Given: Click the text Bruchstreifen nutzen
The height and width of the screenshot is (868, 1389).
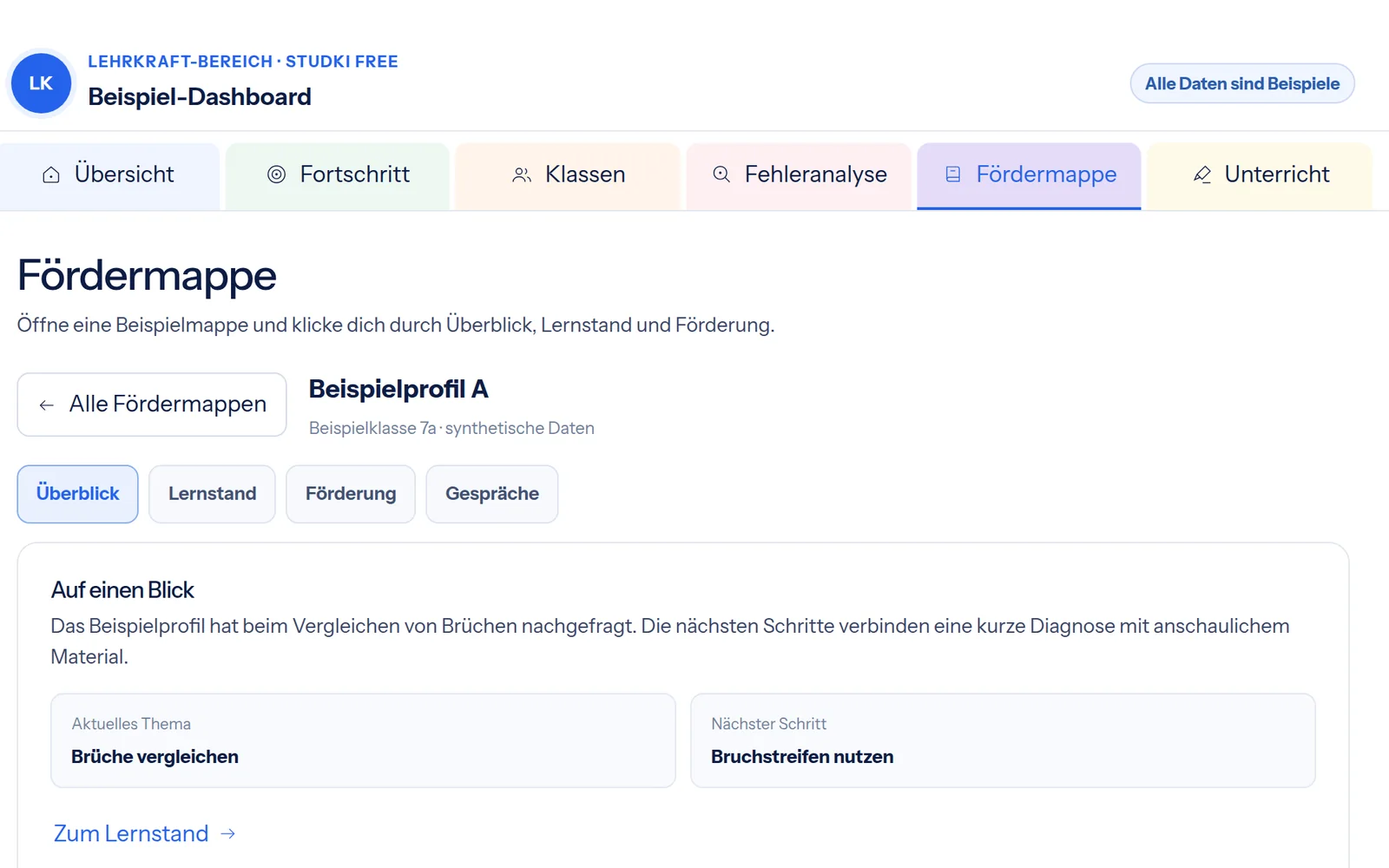Looking at the screenshot, I should pyautogui.click(x=802, y=757).
